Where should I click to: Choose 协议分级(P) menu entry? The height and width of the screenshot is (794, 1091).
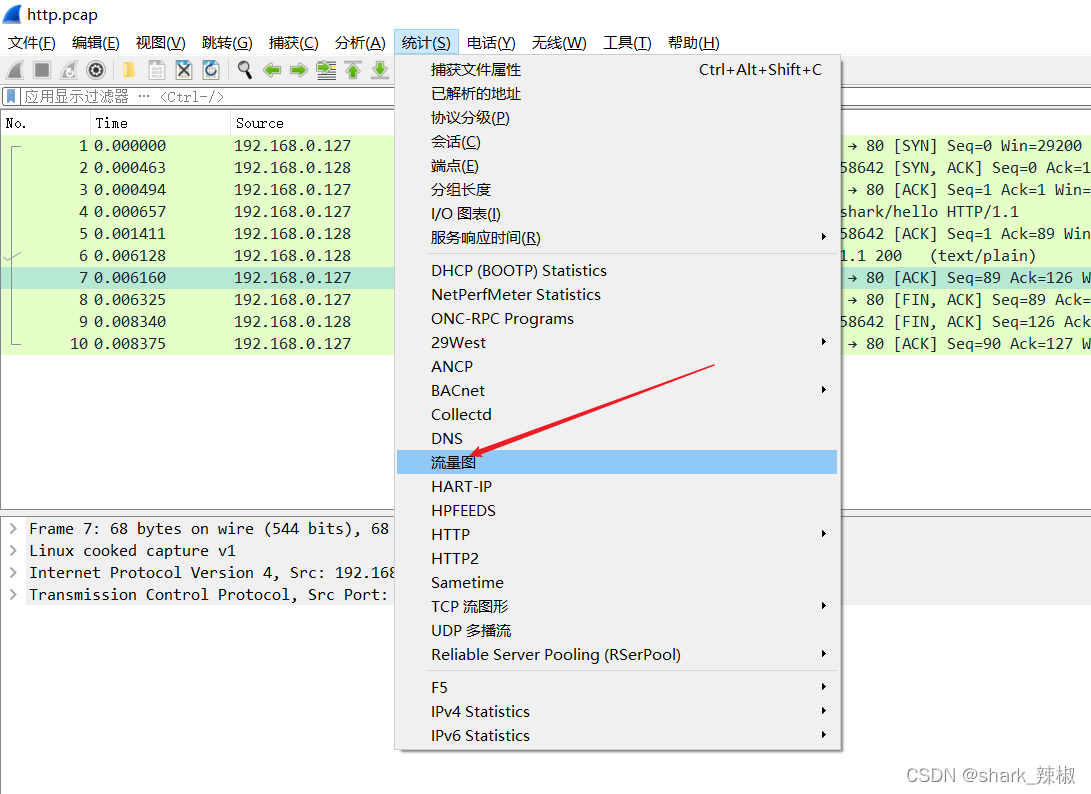click(x=470, y=118)
